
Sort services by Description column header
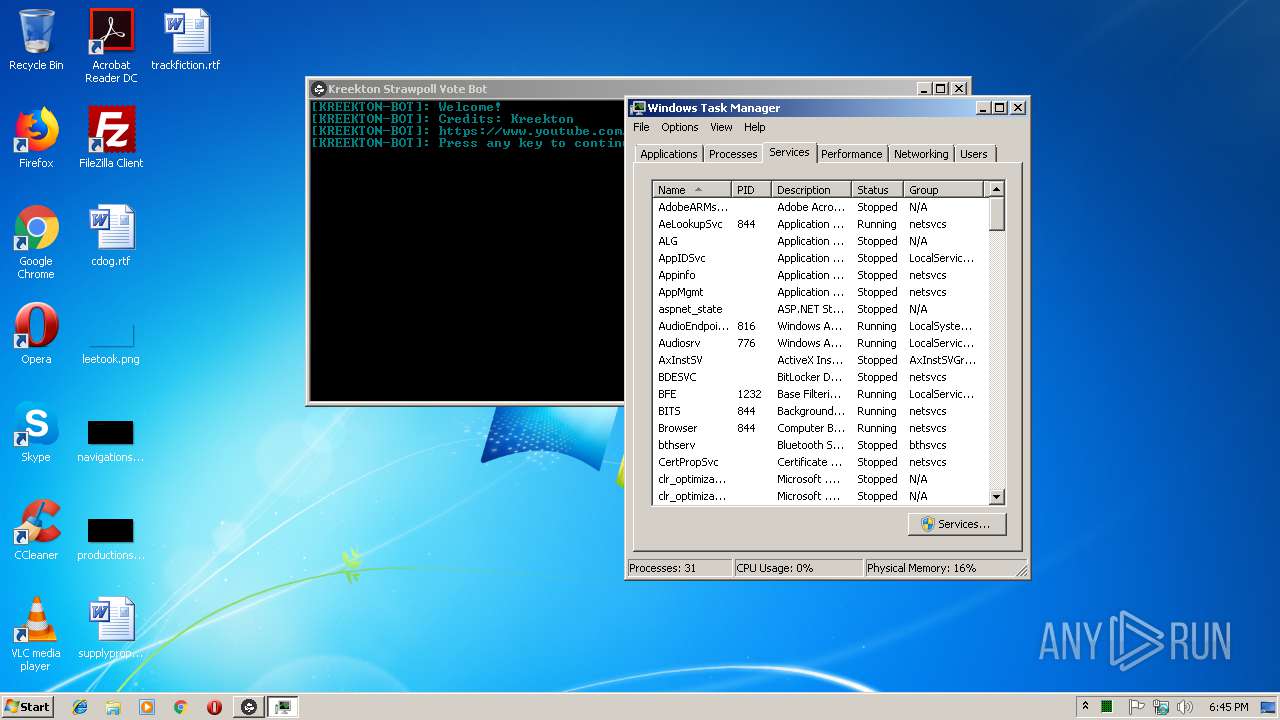point(811,189)
